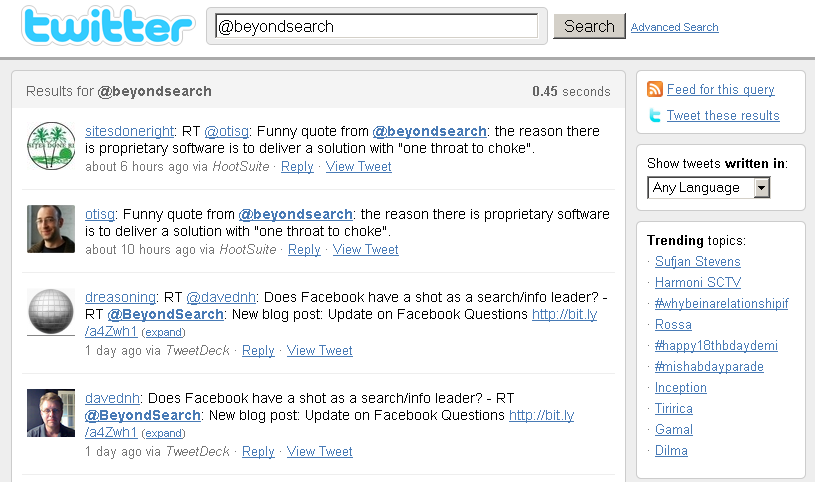Image resolution: width=815 pixels, height=482 pixels.
Task: Click Tweet these results link
Action: coord(723,115)
